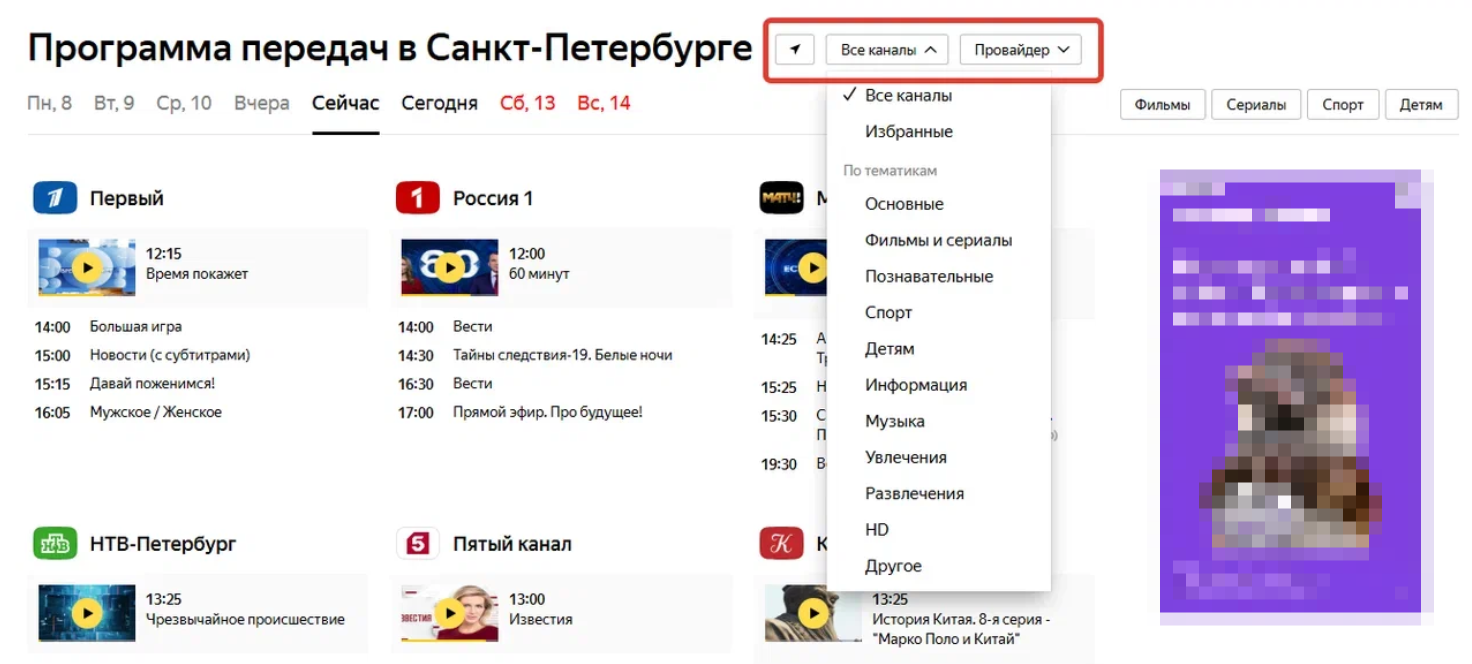Open Россия 1 channel title link
The height and width of the screenshot is (664, 1472).
coord(493,198)
